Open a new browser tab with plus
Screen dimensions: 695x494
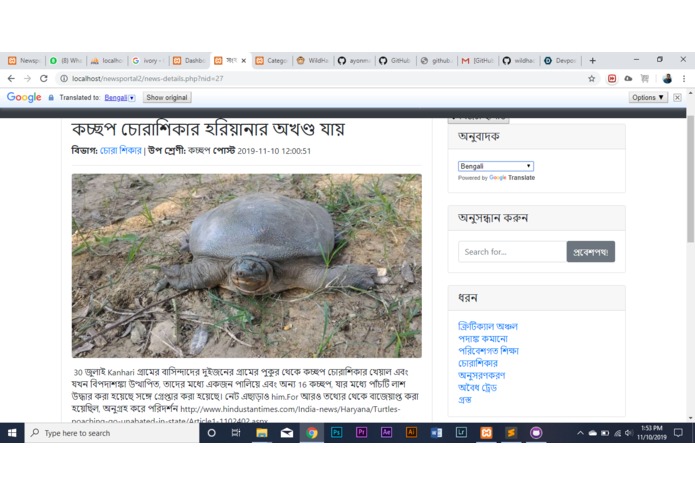pyautogui.click(x=593, y=61)
